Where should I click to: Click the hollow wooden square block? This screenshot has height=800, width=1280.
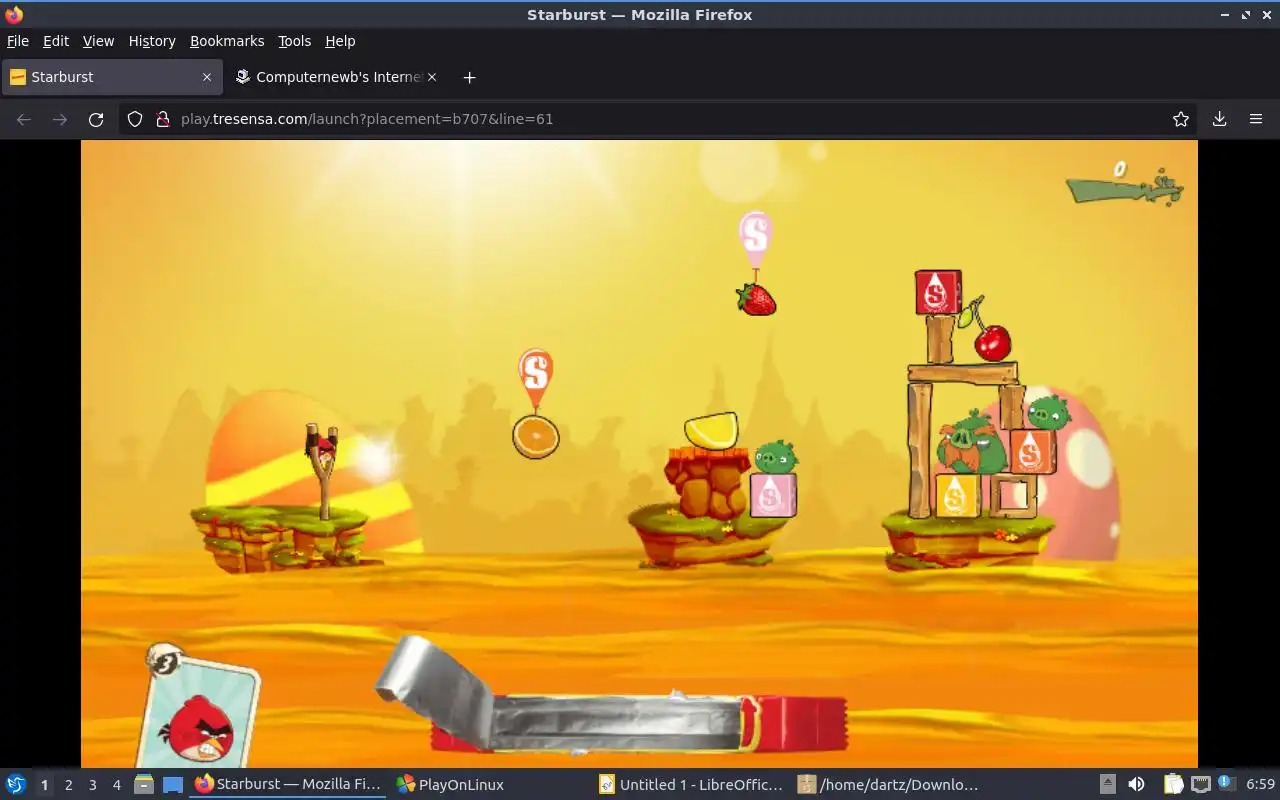pyautogui.click(x=1014, y=495)
